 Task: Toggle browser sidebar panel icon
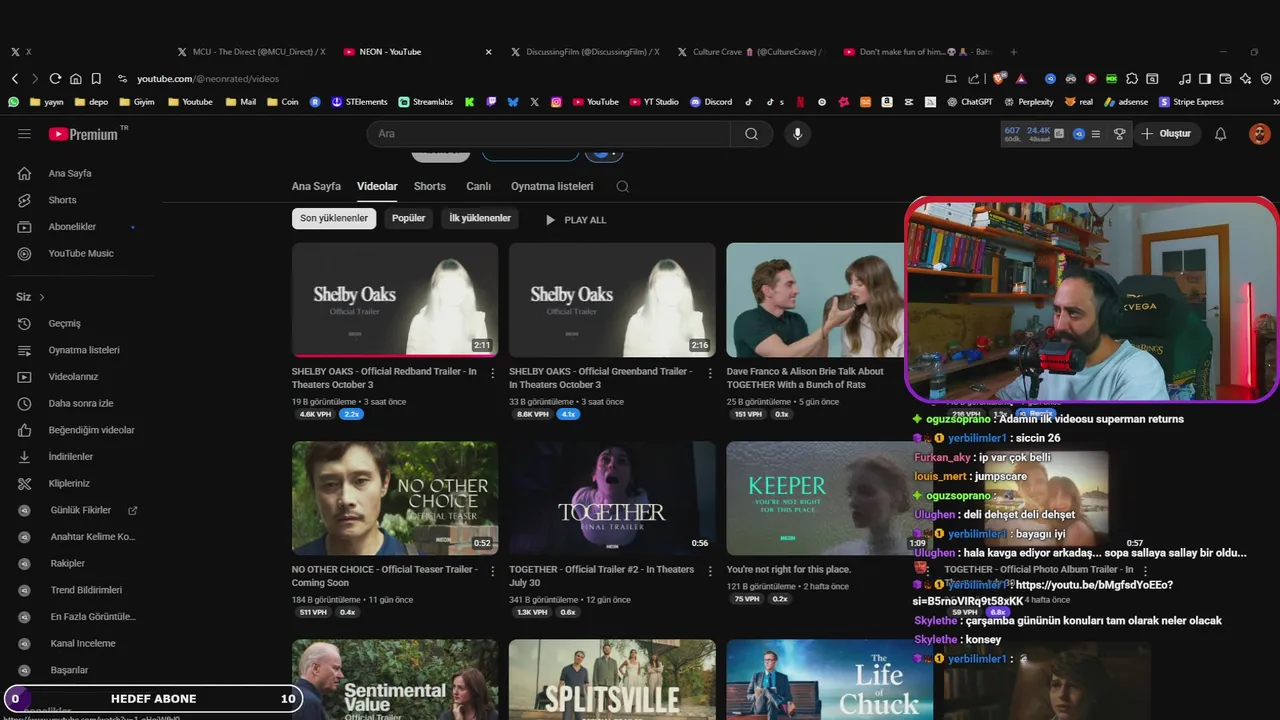click(1205, 78)
